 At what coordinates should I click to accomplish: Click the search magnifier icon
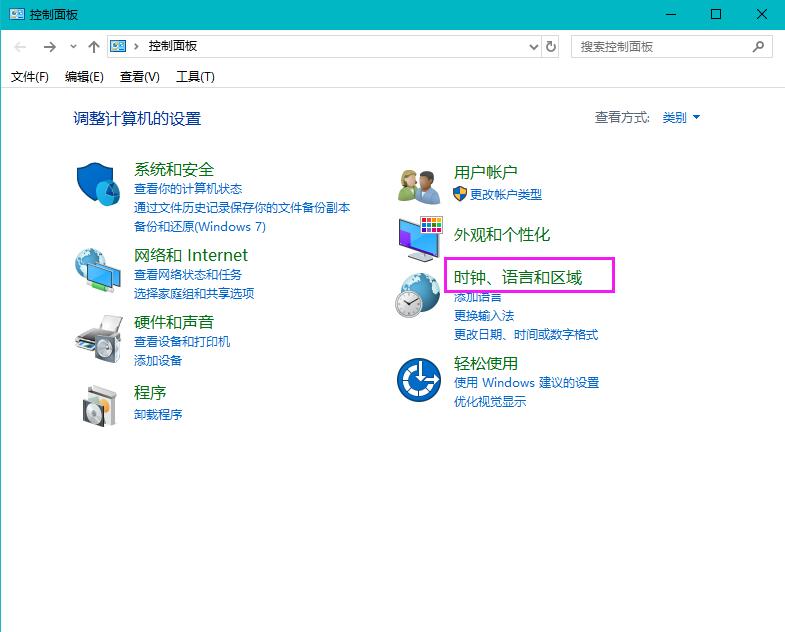[x=758, y=47]
